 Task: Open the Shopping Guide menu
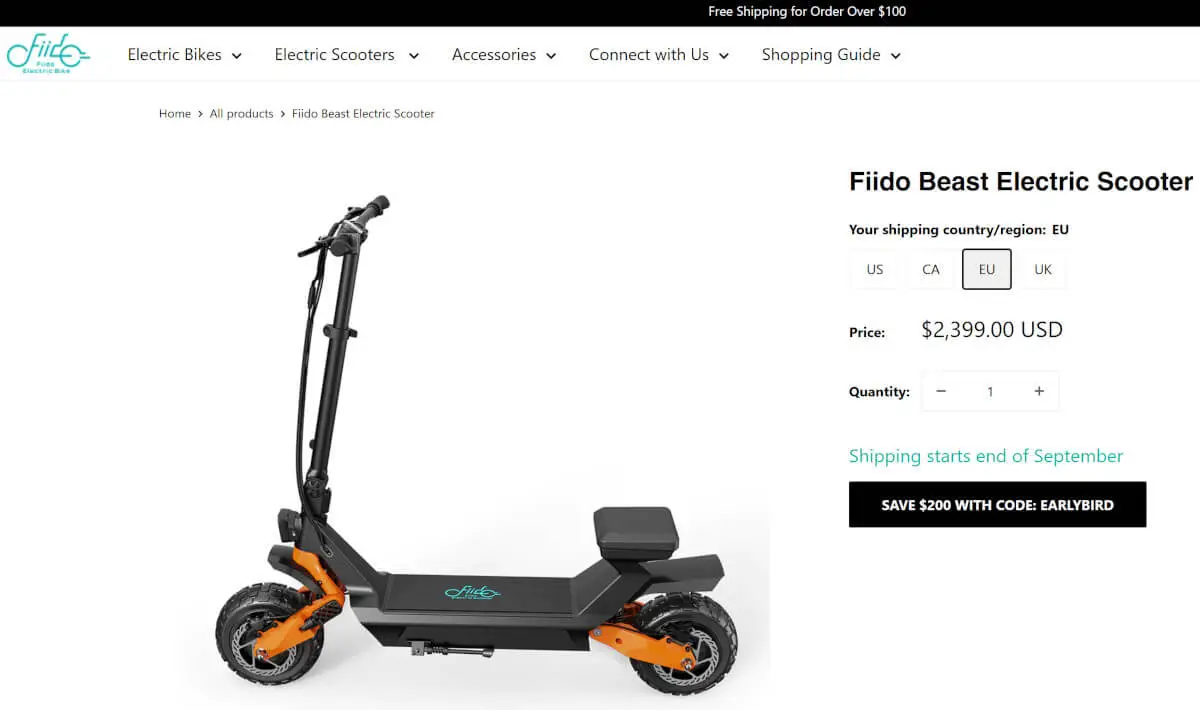click(831, 55)
